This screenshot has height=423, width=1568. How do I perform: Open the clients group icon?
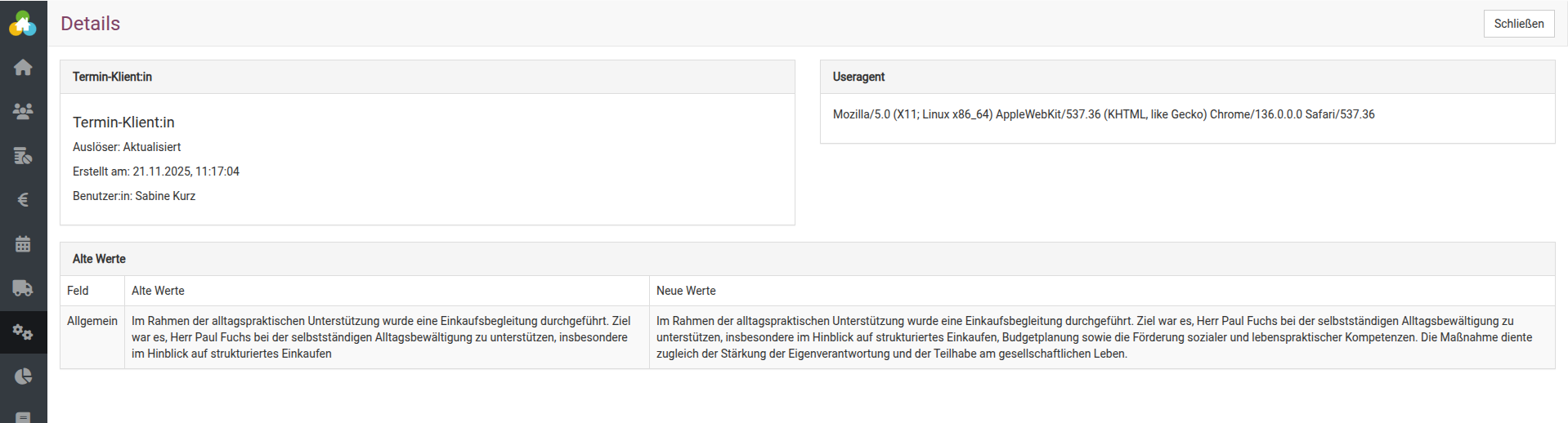tap(23, 111)
